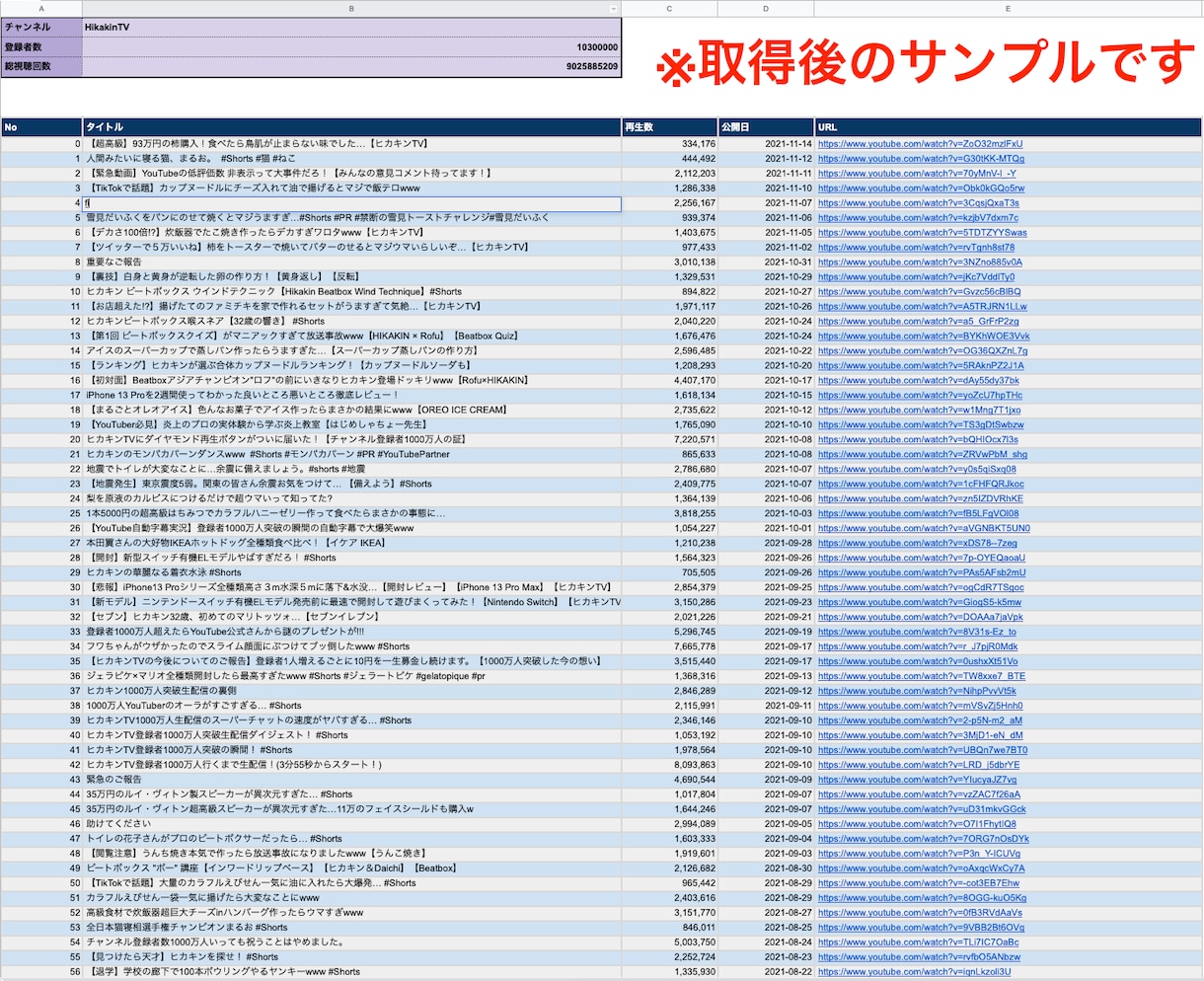The image size is (1204, 981).
Task: Click the 'タイトル' table header cell
Action: pyautogui.click(x=351, y=127)
